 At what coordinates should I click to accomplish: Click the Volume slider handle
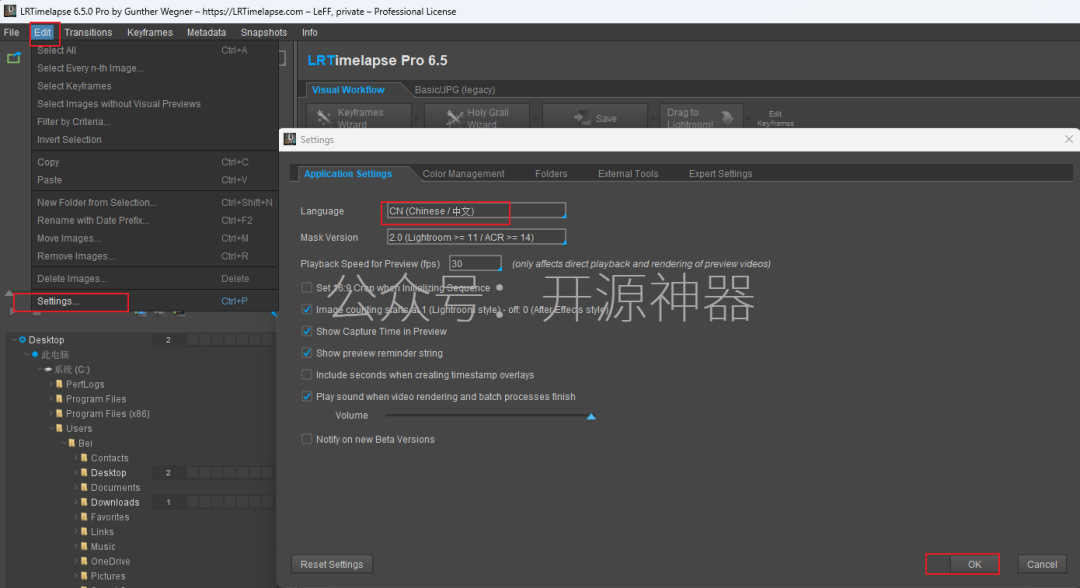tap(591, 417)
